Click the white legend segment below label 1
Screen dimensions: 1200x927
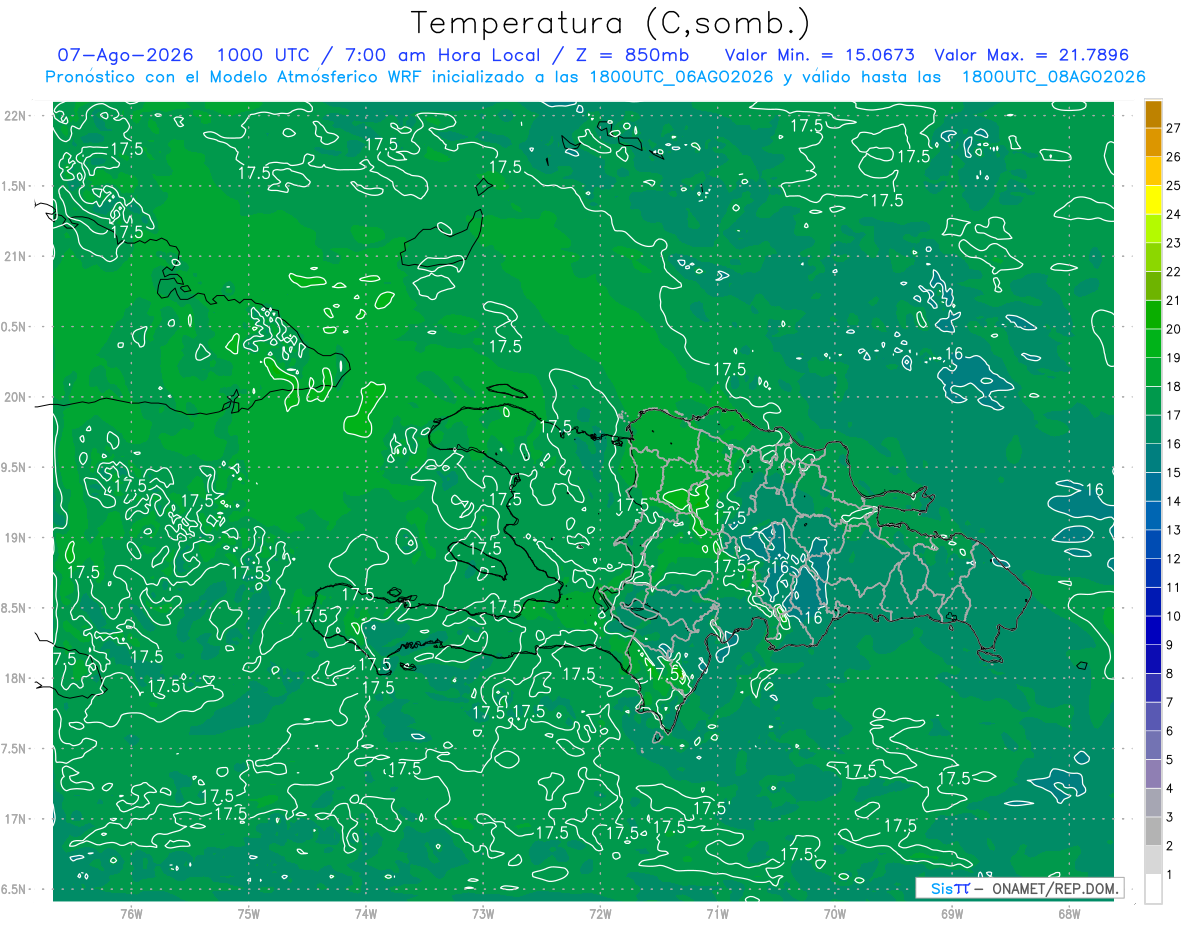1153,889
